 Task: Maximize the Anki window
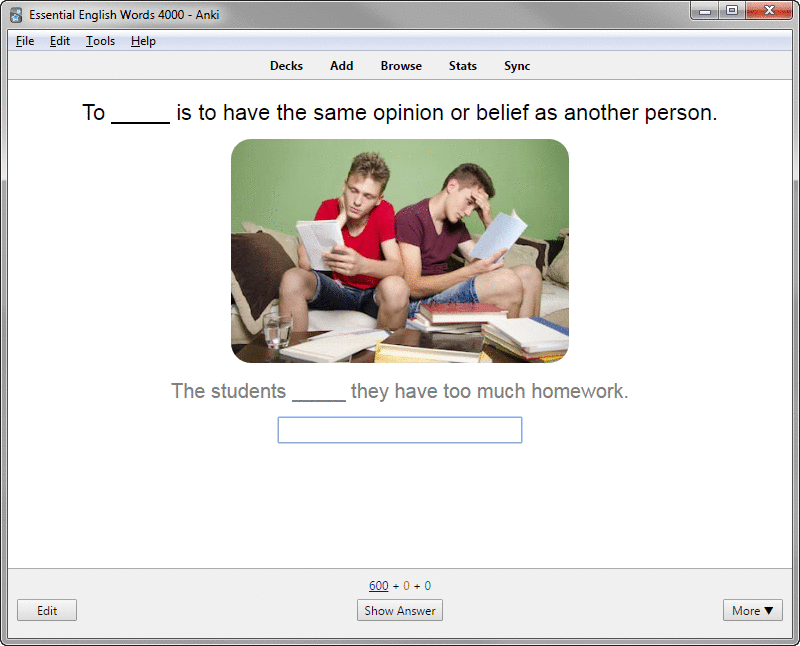tap(732, 11)
